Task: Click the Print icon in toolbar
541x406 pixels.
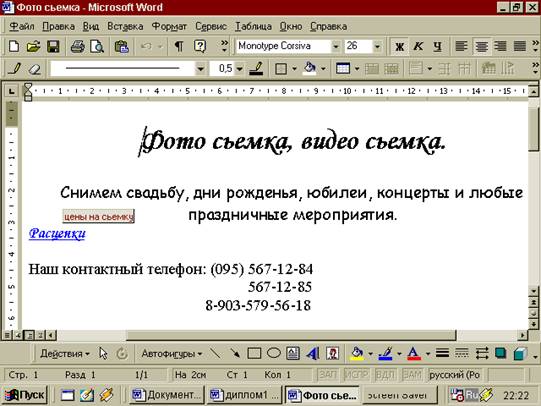Action: 77,46
